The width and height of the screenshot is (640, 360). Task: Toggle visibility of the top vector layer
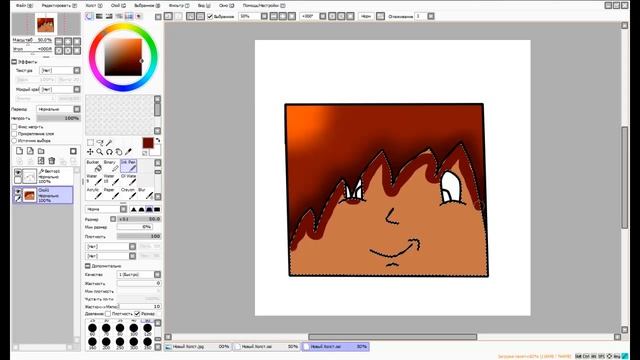pos(18,173)
